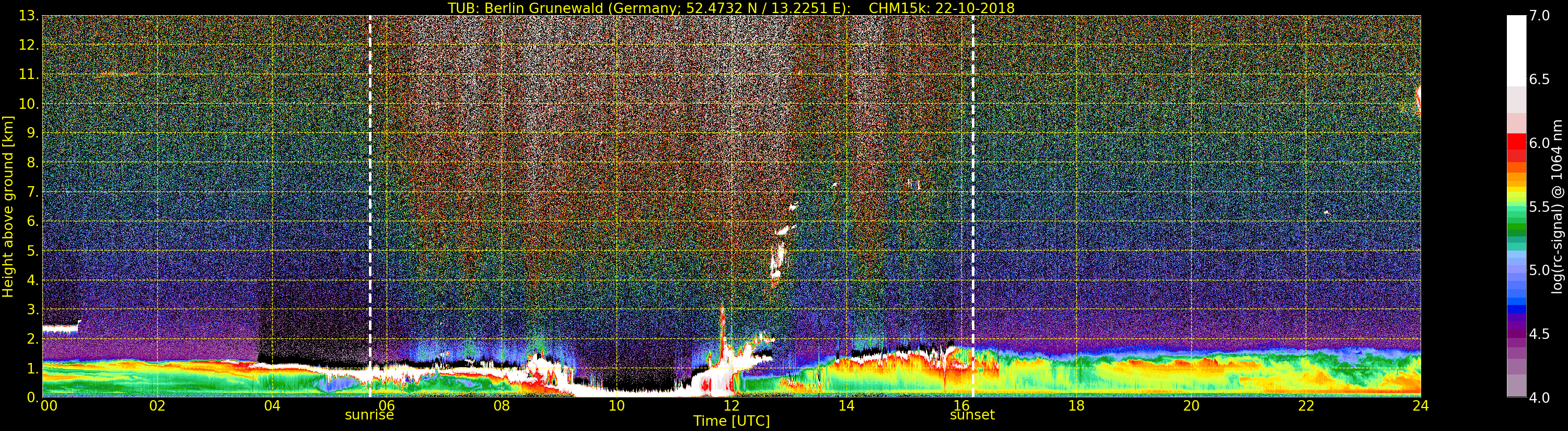Click the vertical color scale bar

coord(1516,206)
